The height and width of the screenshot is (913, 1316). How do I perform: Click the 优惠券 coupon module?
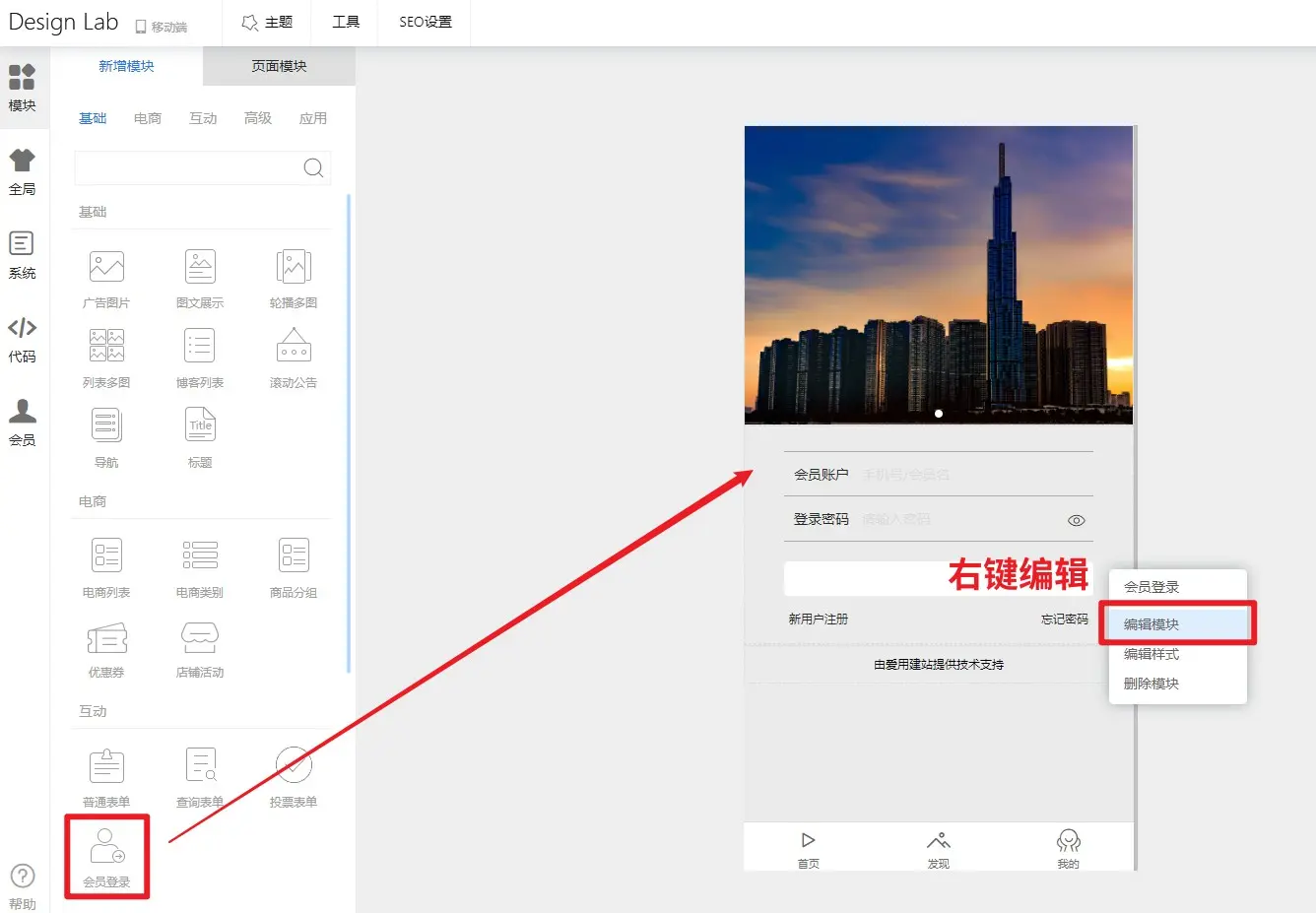pos(105,647)
